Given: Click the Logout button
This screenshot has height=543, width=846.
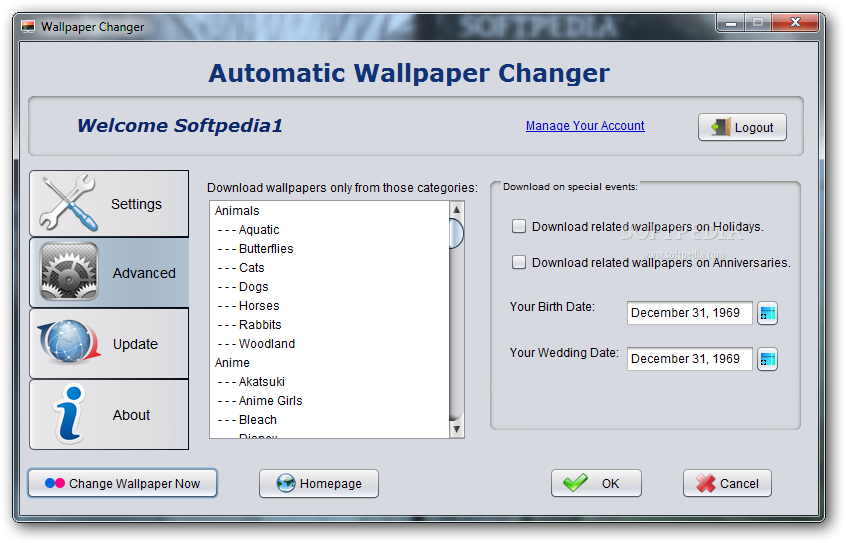Looking at the screenshot, I should [x=742, y=127].
